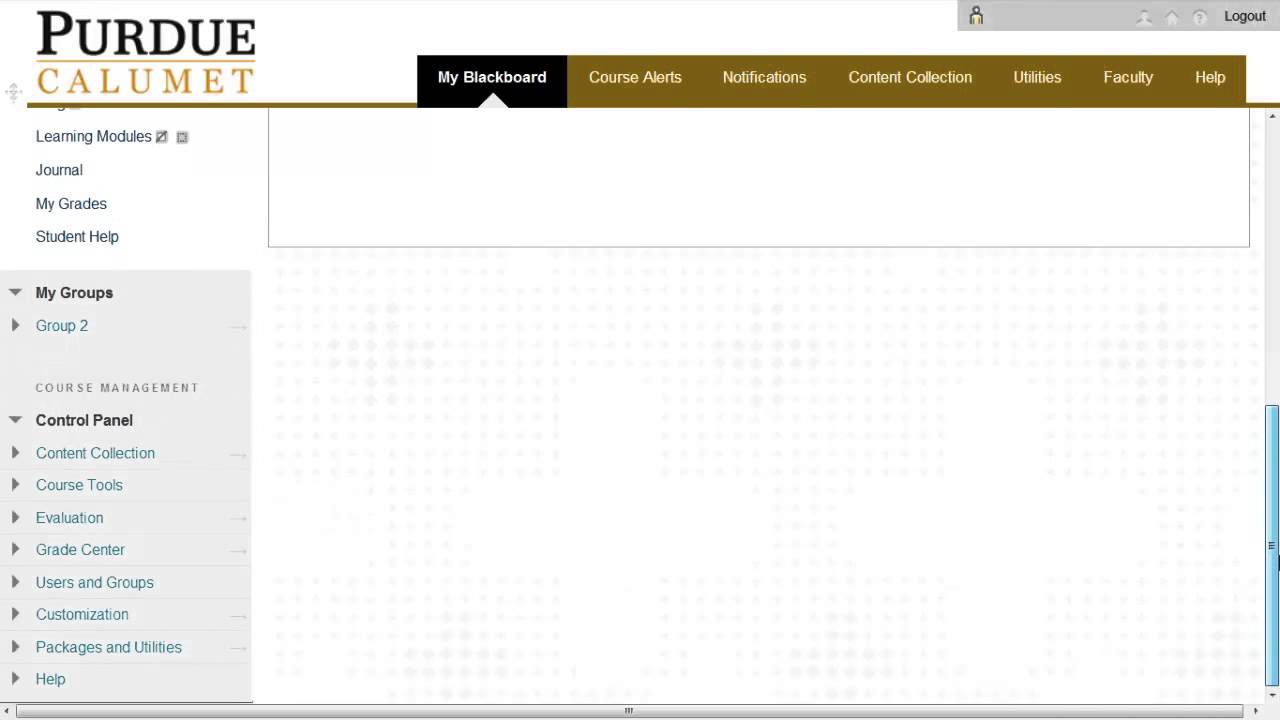The width and height of the screenshot is (1280, 720).
Task: Expand the Grade Center triangle
Action: point(15,549)
